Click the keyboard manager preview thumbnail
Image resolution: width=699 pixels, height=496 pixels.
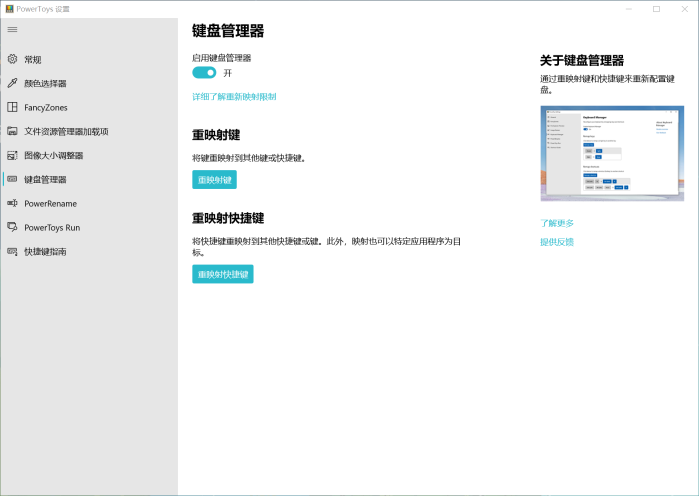(x=612, y=153)
